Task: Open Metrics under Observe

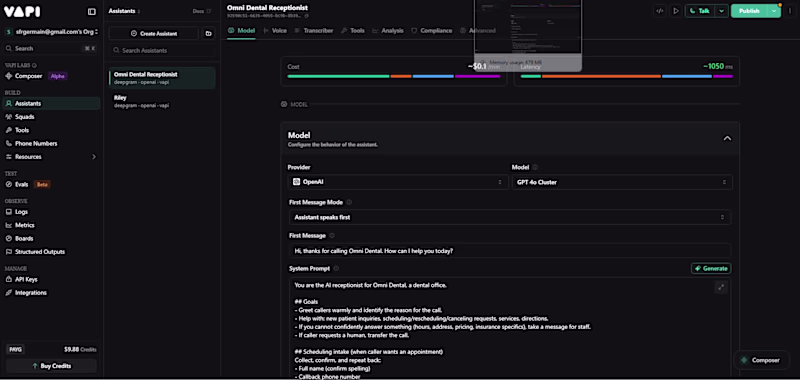Action: pos(51,225)
